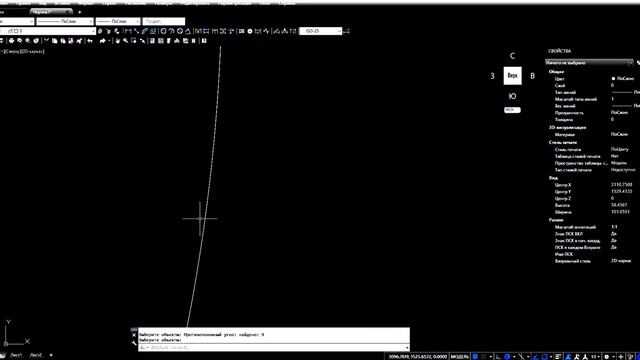Activate the Zoom Realtime magnifier tool

126,41
